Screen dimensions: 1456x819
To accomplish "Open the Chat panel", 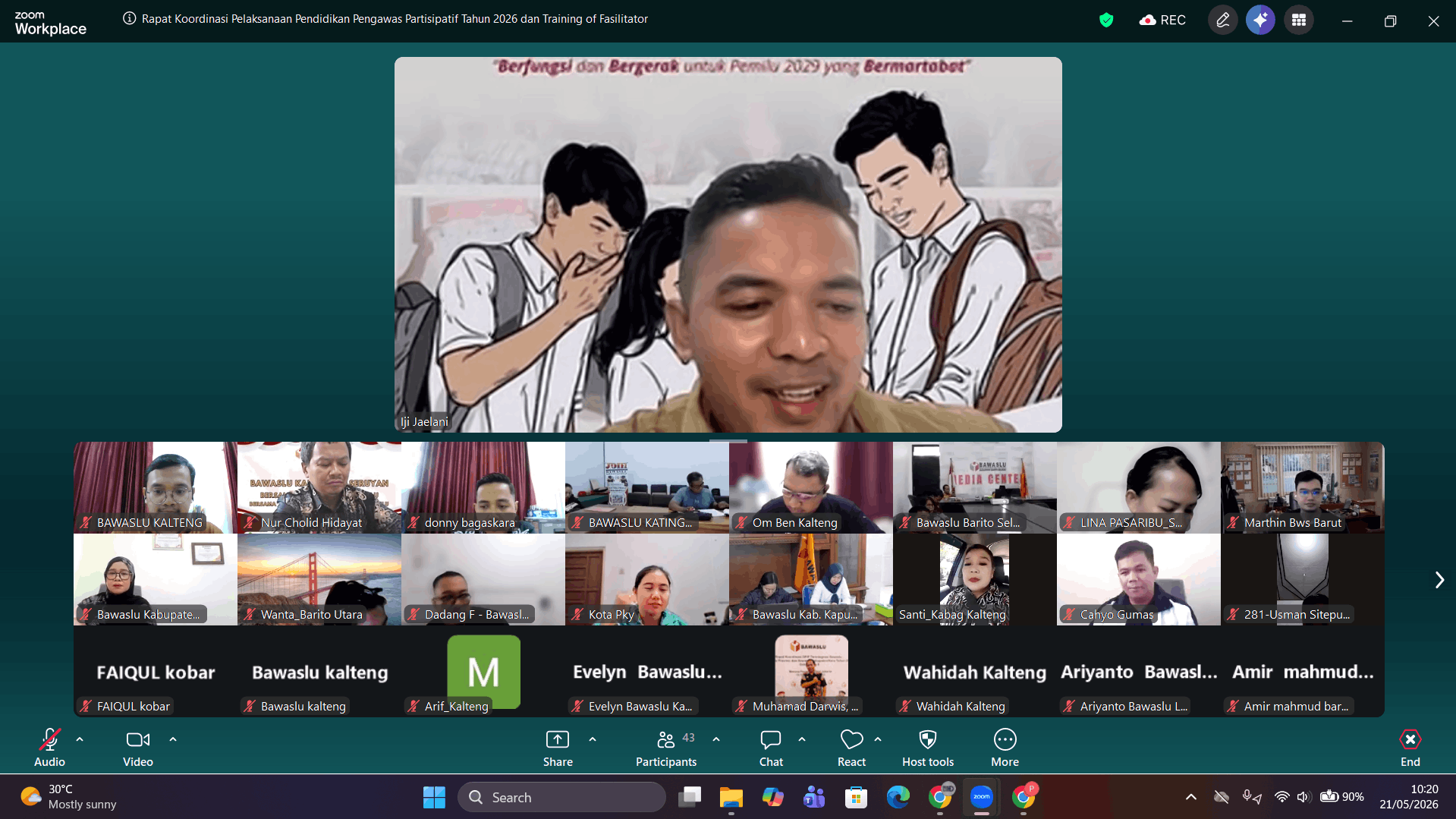I will click(771, 748).
